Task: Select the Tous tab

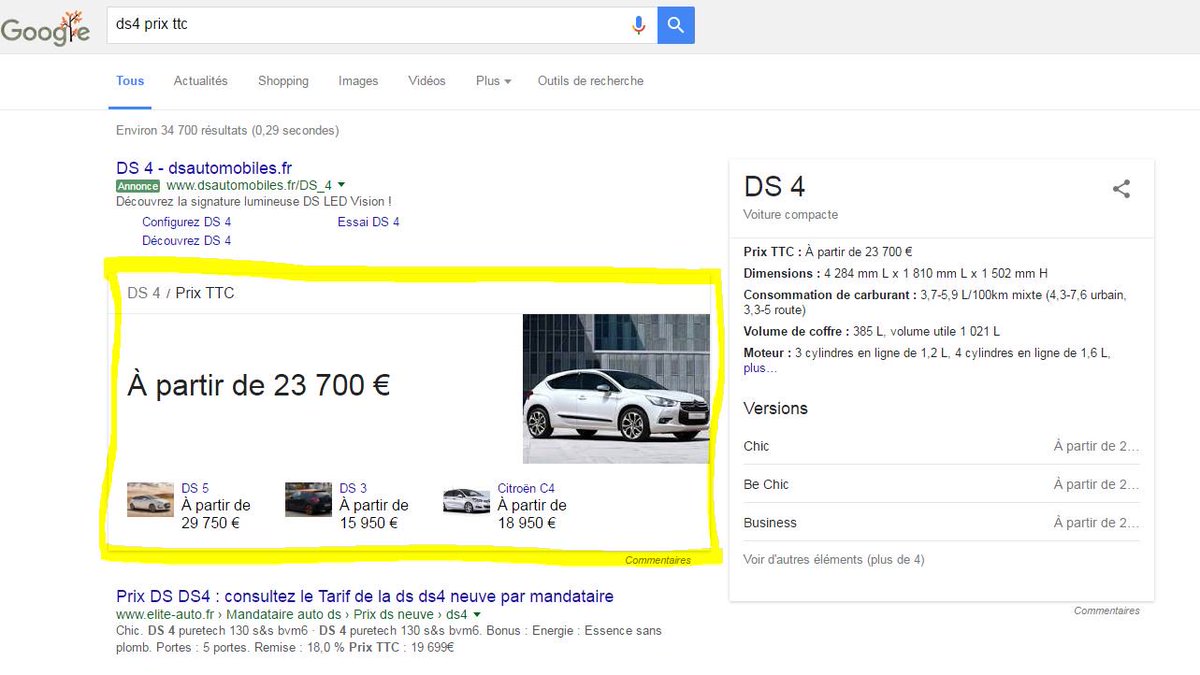Action: [x=130, y=81]
